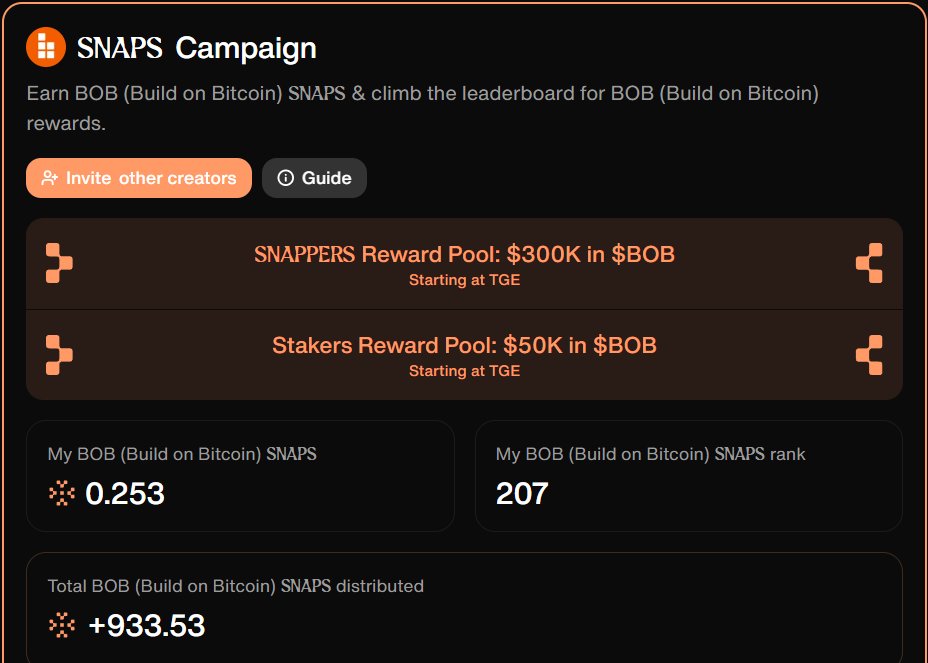Click the +933.53 distributed value

point(147,625)
